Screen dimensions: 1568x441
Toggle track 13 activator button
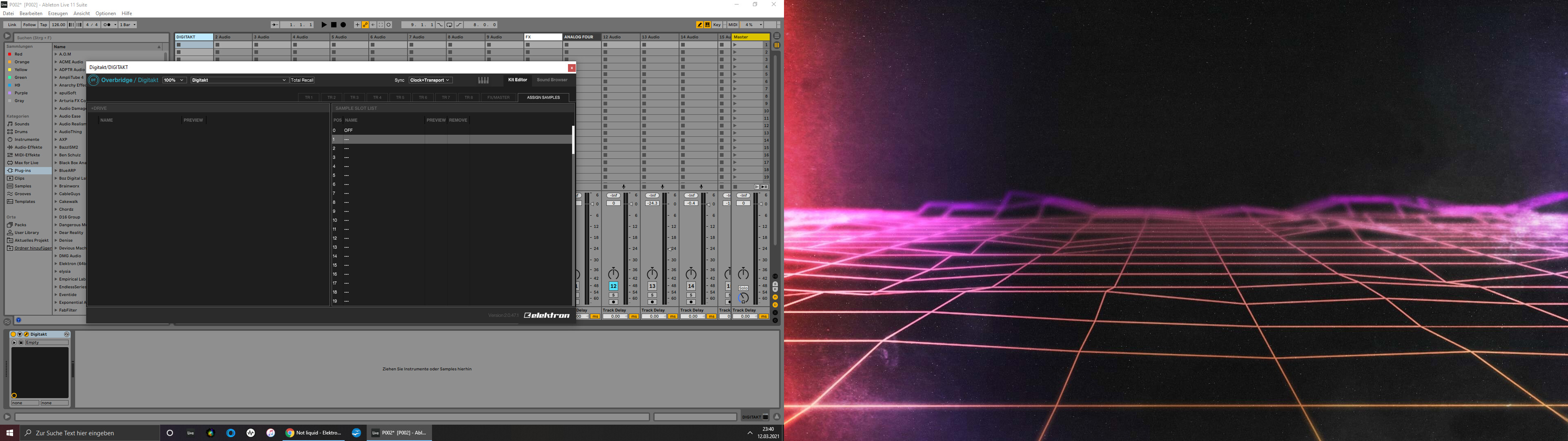[x=652, y=286]
